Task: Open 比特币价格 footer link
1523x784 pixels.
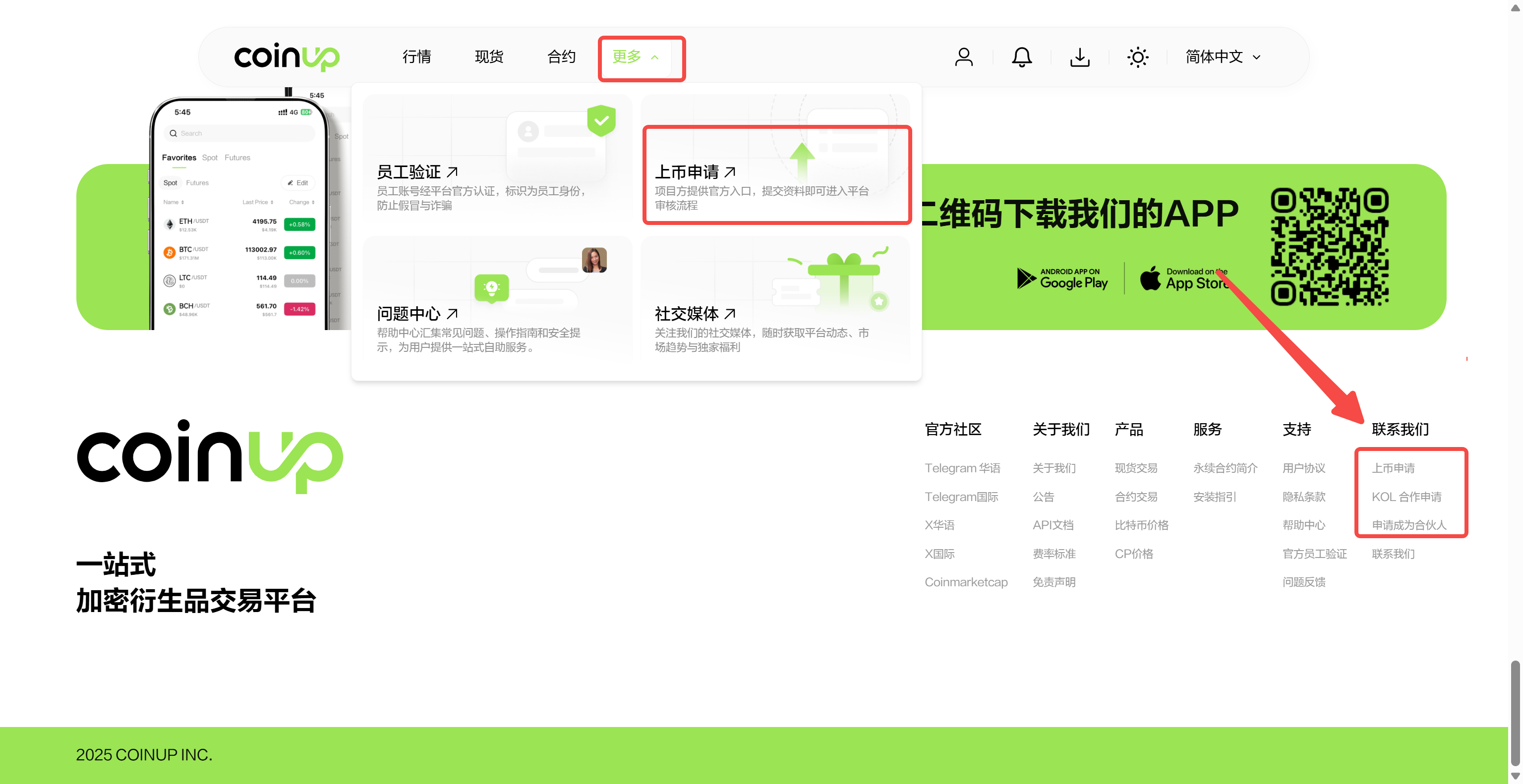Action: 1142,525
